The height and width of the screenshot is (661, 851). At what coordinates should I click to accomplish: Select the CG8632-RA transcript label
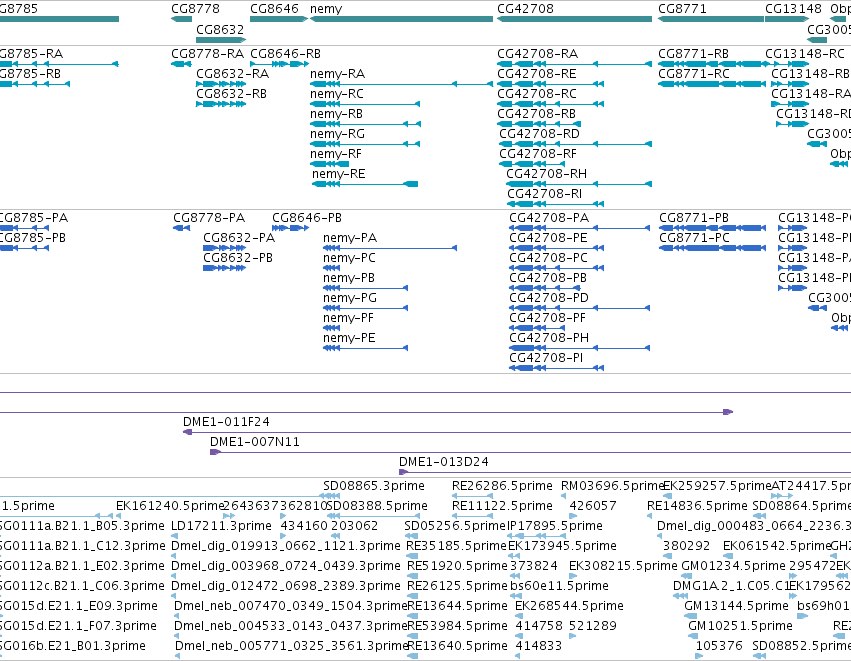pos(232,74)
